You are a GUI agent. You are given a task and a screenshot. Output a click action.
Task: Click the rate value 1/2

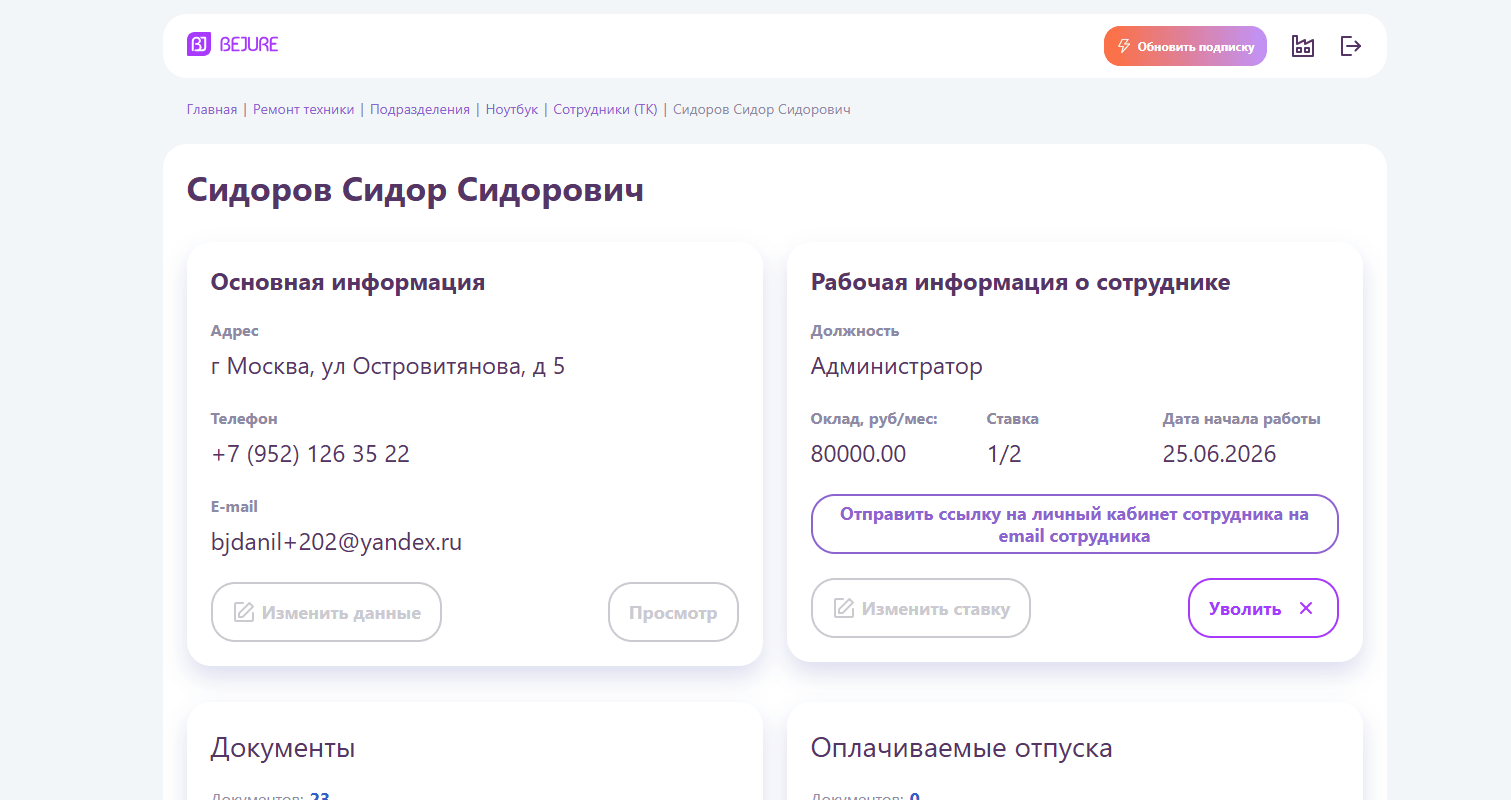pyautogui.click(x=1004, y=454)
